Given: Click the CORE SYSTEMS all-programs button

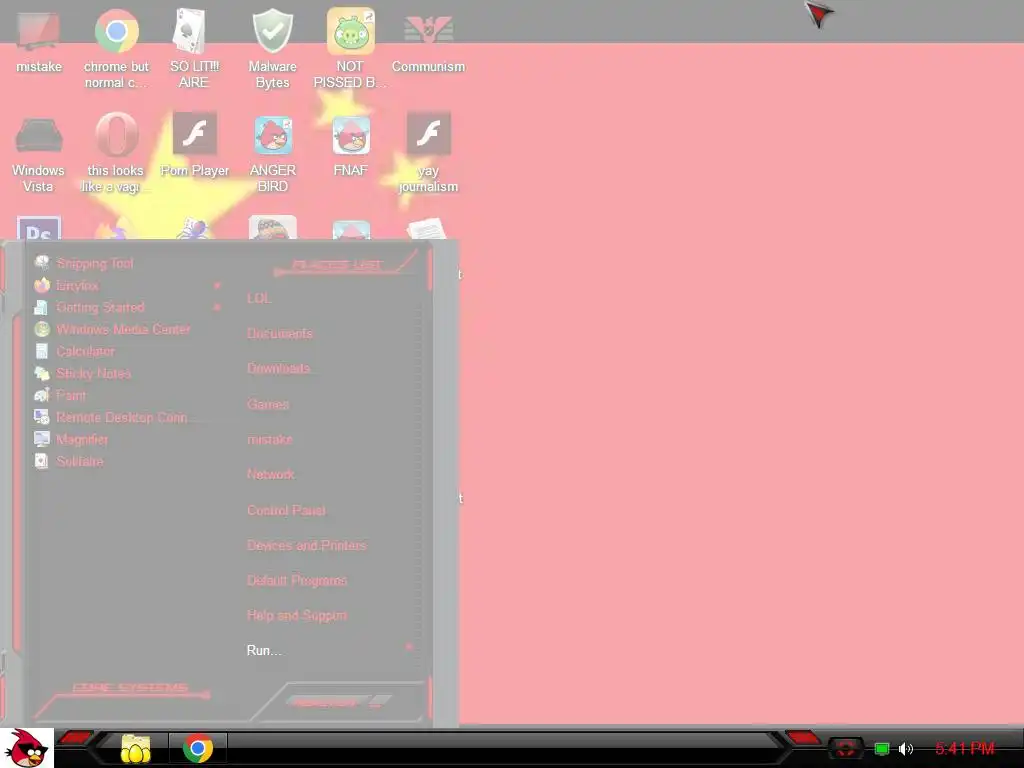Looking at the screenshot, I should (x=130, y=688).
